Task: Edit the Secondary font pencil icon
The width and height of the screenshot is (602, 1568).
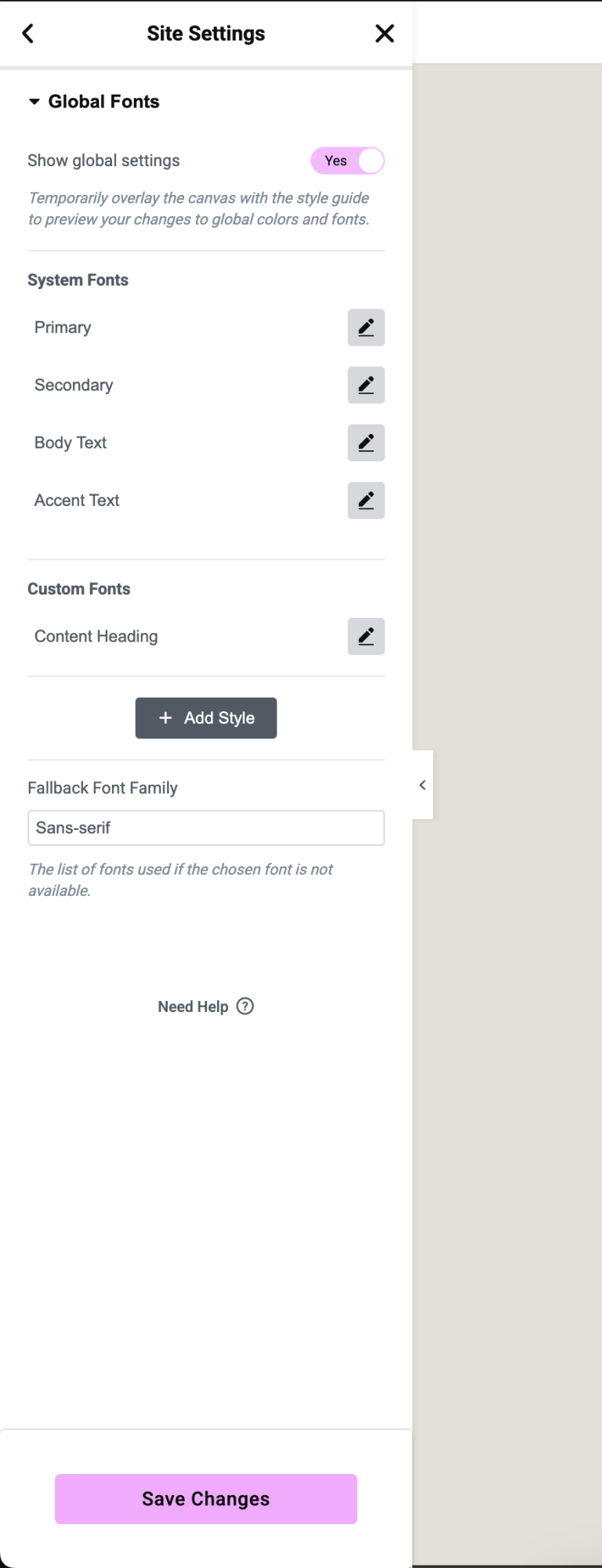Action: pos(365,385)
